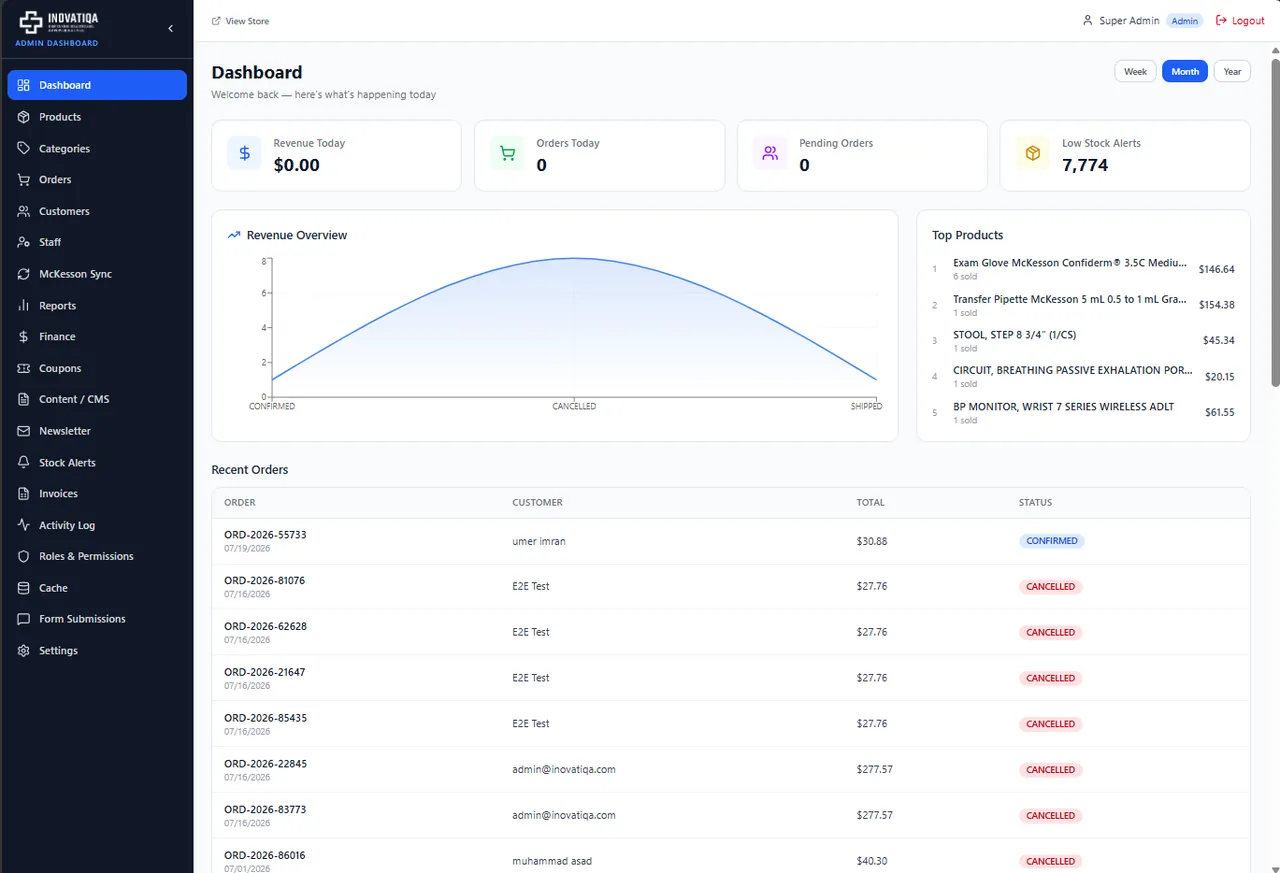Open Roles & Permissions
This screenshot has height=873, width=1280.
tap(97, 556)
